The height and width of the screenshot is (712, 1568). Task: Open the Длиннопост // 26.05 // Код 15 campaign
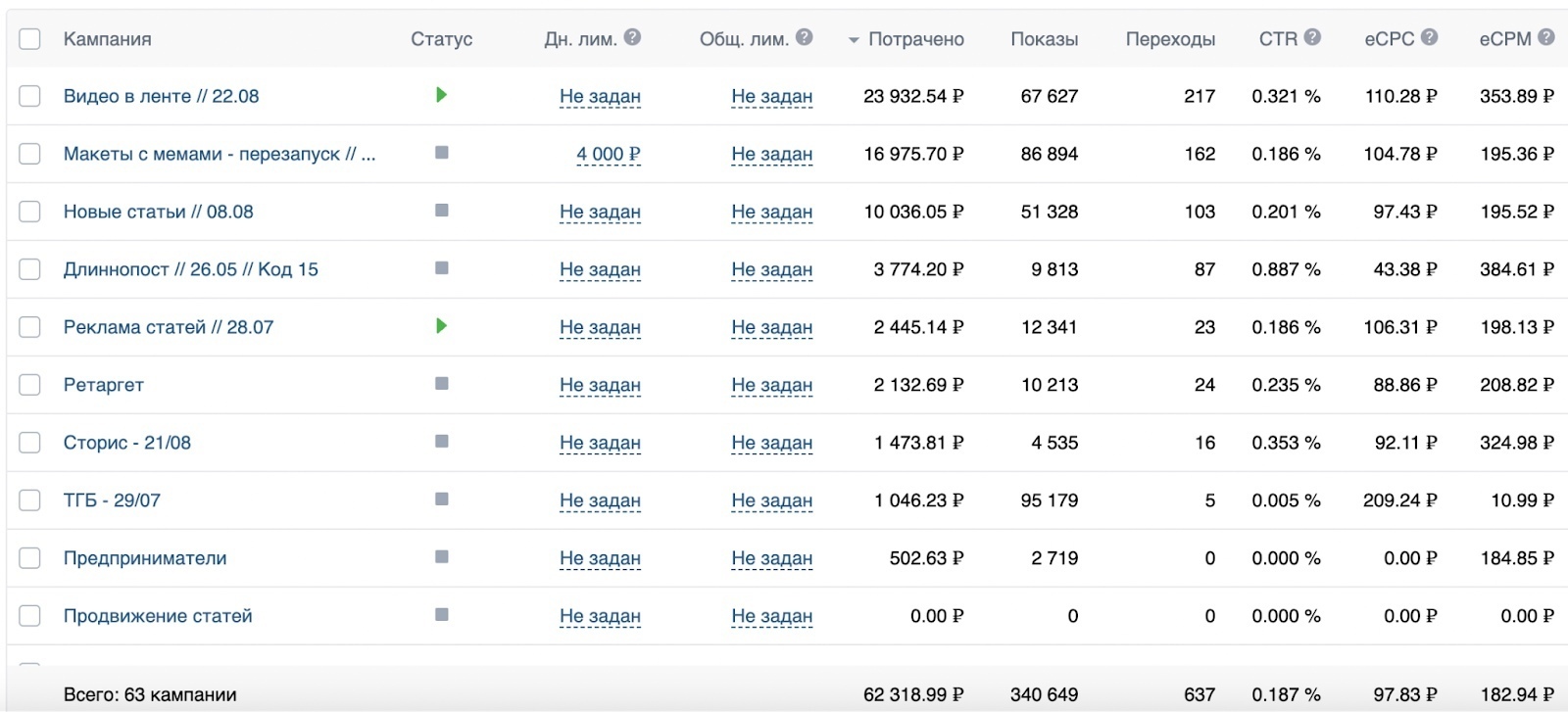pos(191,269)
